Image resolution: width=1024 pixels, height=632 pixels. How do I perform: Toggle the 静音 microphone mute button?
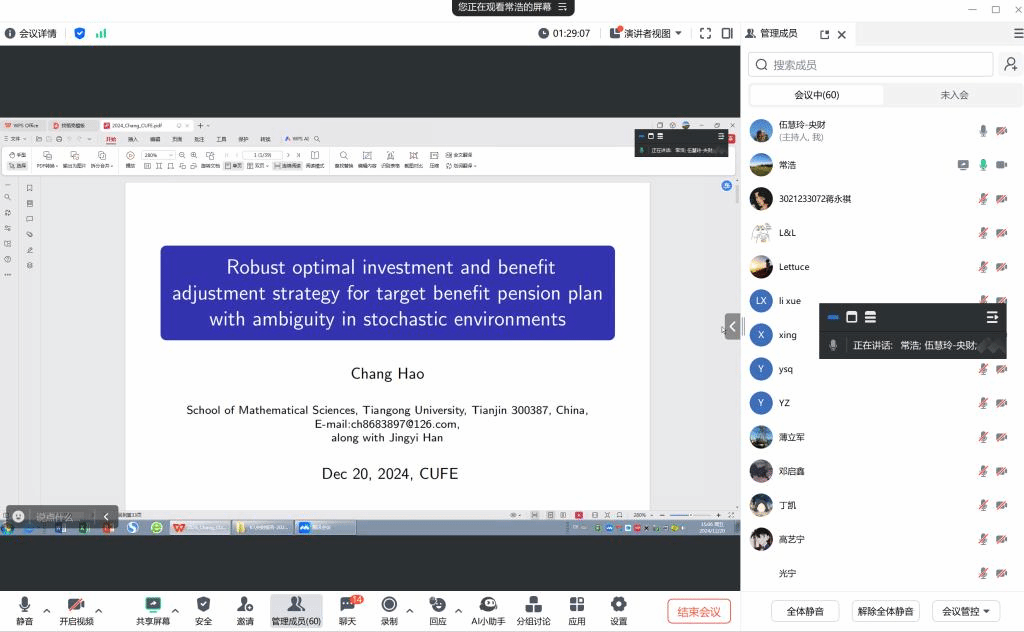(24, 605)
